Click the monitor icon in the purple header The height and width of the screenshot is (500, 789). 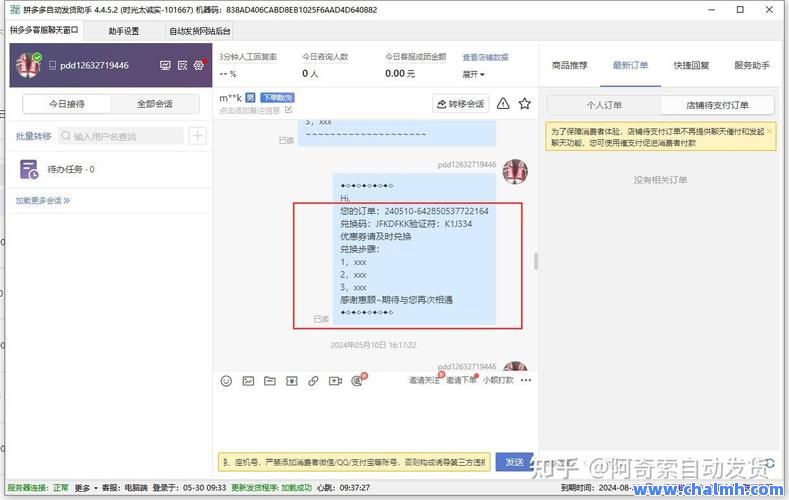[x=165, y=65]
